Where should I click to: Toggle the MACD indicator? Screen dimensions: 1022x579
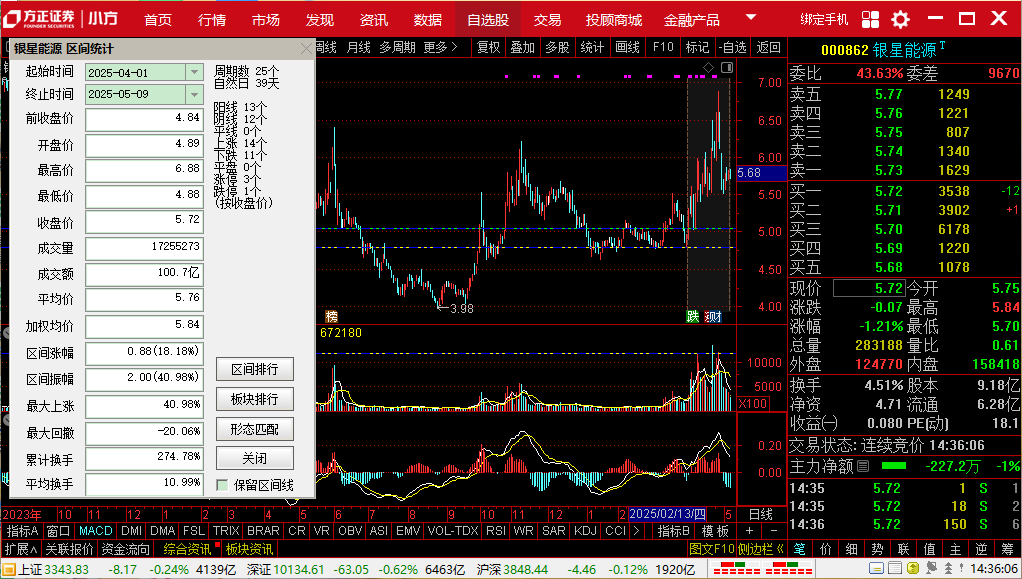click(95, 531)
